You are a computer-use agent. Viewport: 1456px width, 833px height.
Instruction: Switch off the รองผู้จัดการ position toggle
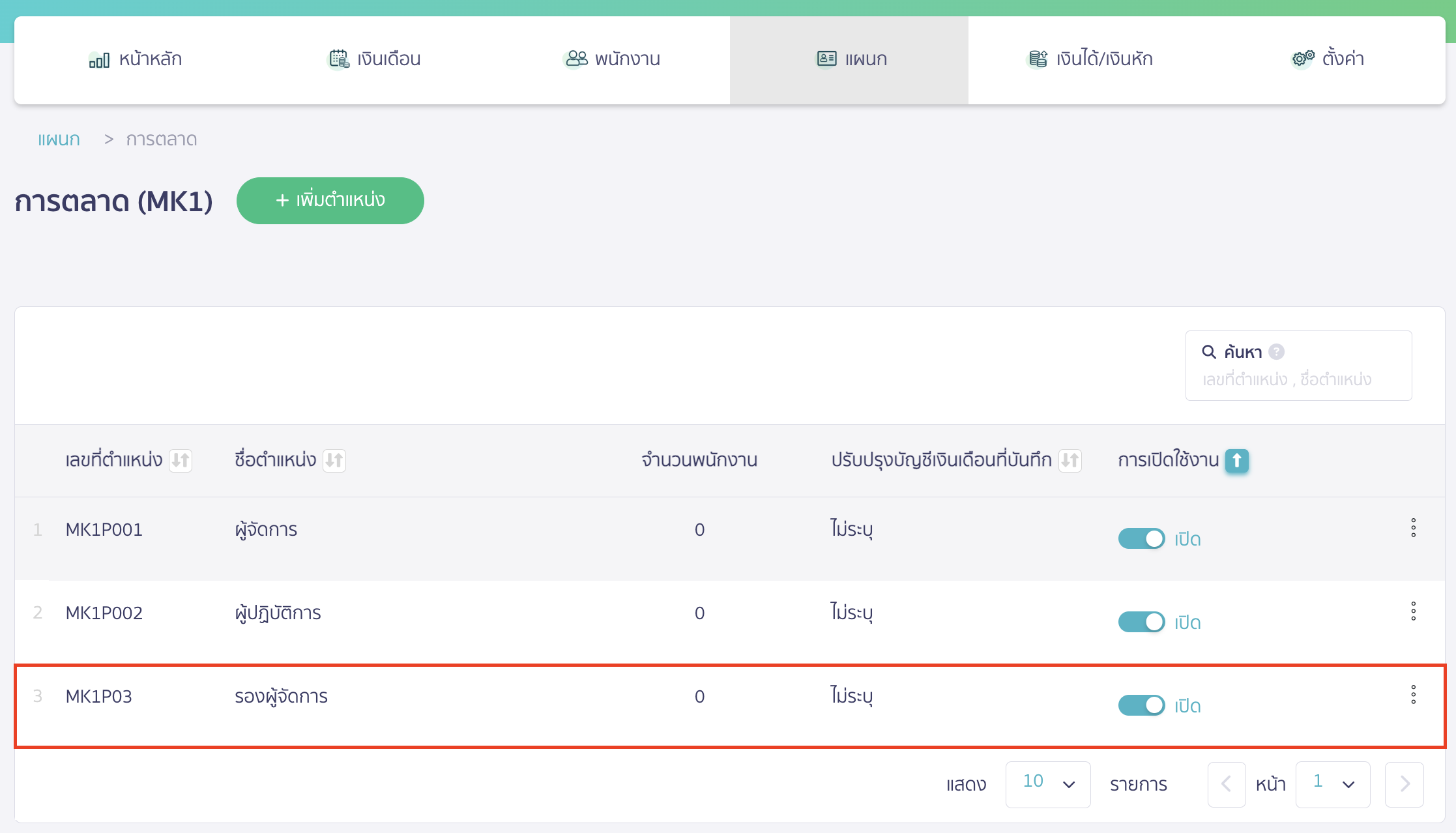click(x=1141, y=706)
